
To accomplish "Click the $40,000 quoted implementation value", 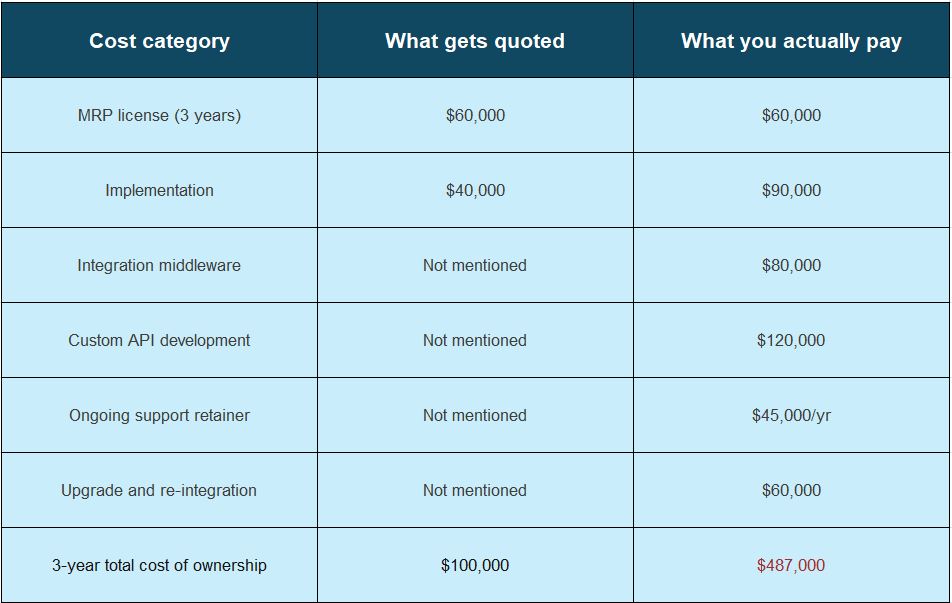I will coord(475,190).
